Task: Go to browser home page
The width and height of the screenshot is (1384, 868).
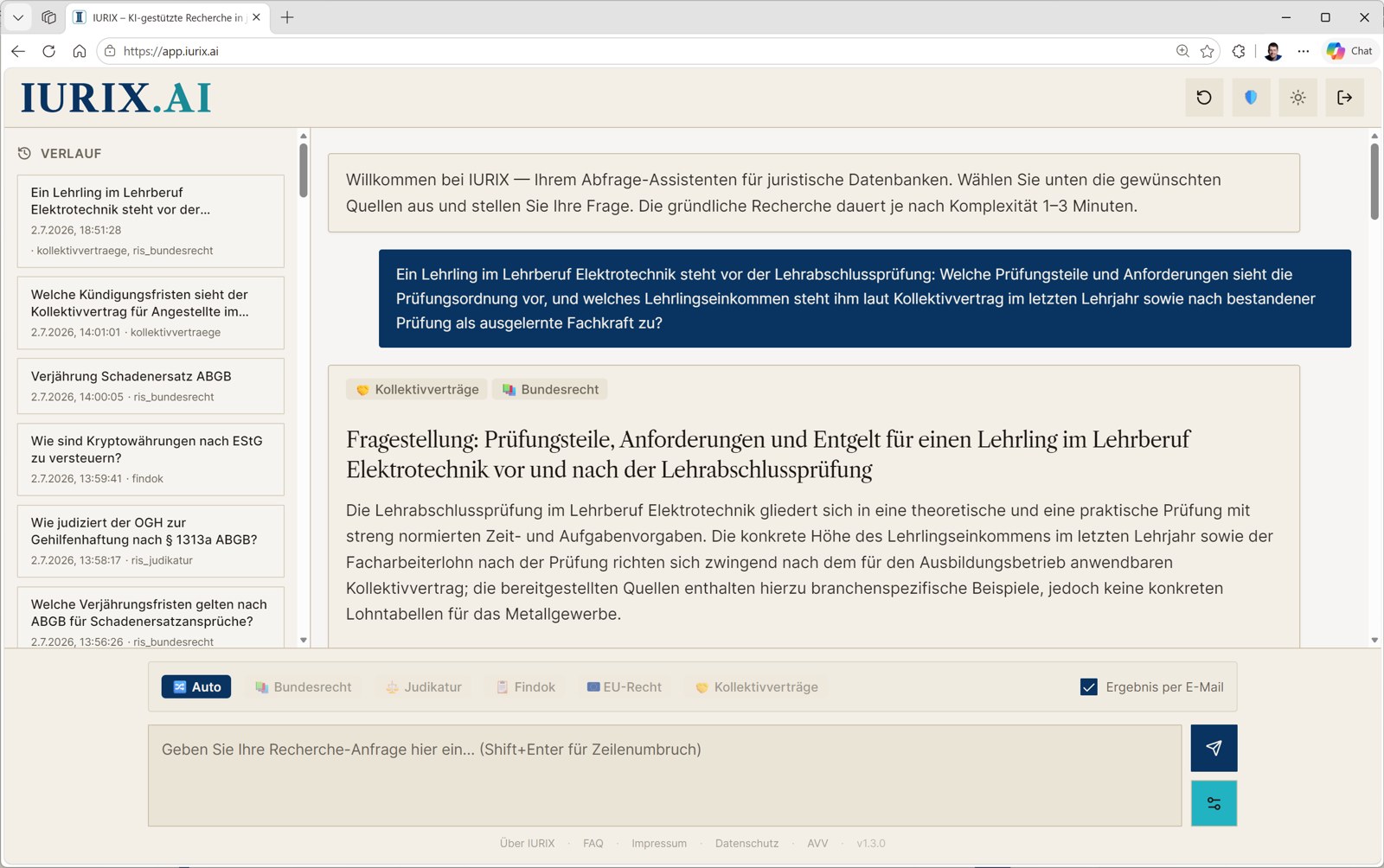Action: pyautogui.click(x=80, y=51)
